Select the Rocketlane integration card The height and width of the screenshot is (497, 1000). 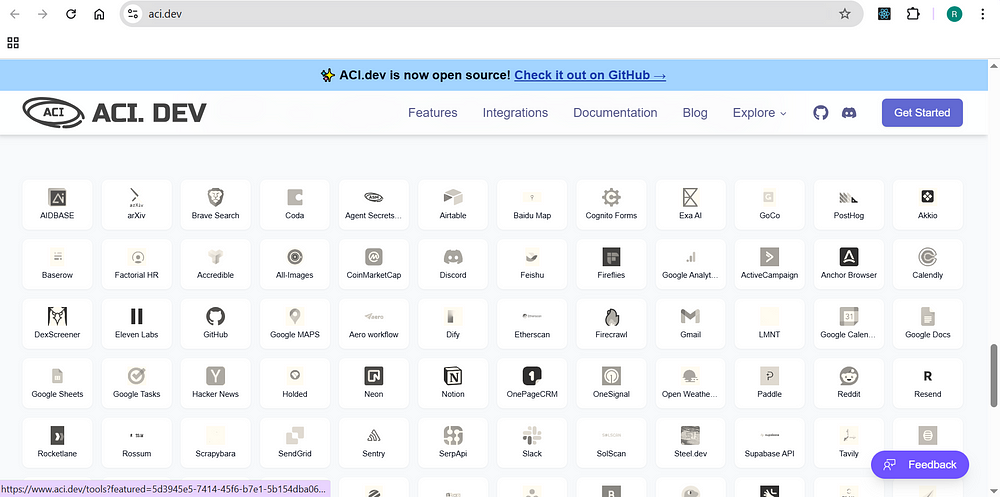pos(57,443)
